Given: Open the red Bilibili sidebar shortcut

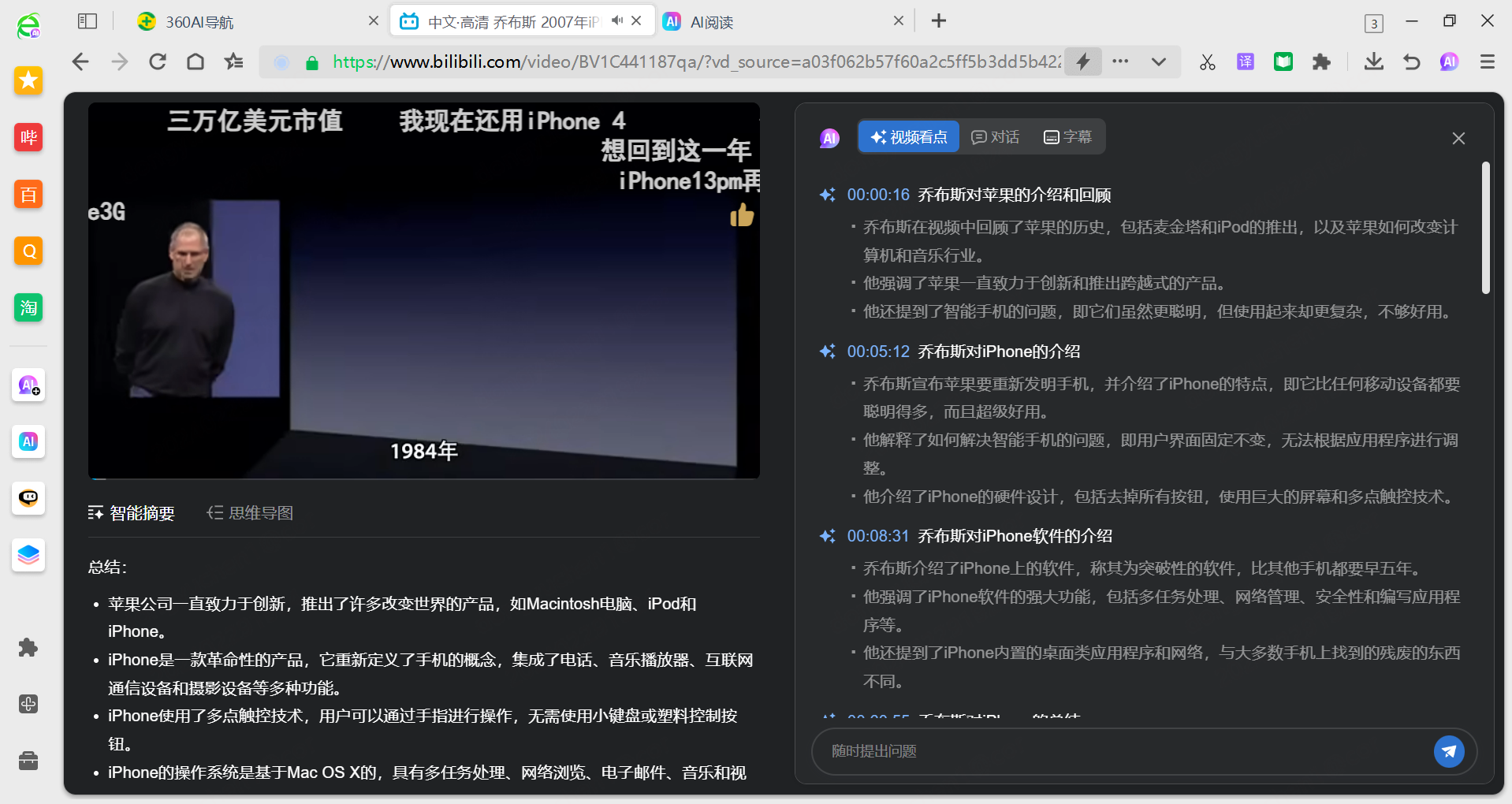Looking at the screenshot, I should coord(28,137).
